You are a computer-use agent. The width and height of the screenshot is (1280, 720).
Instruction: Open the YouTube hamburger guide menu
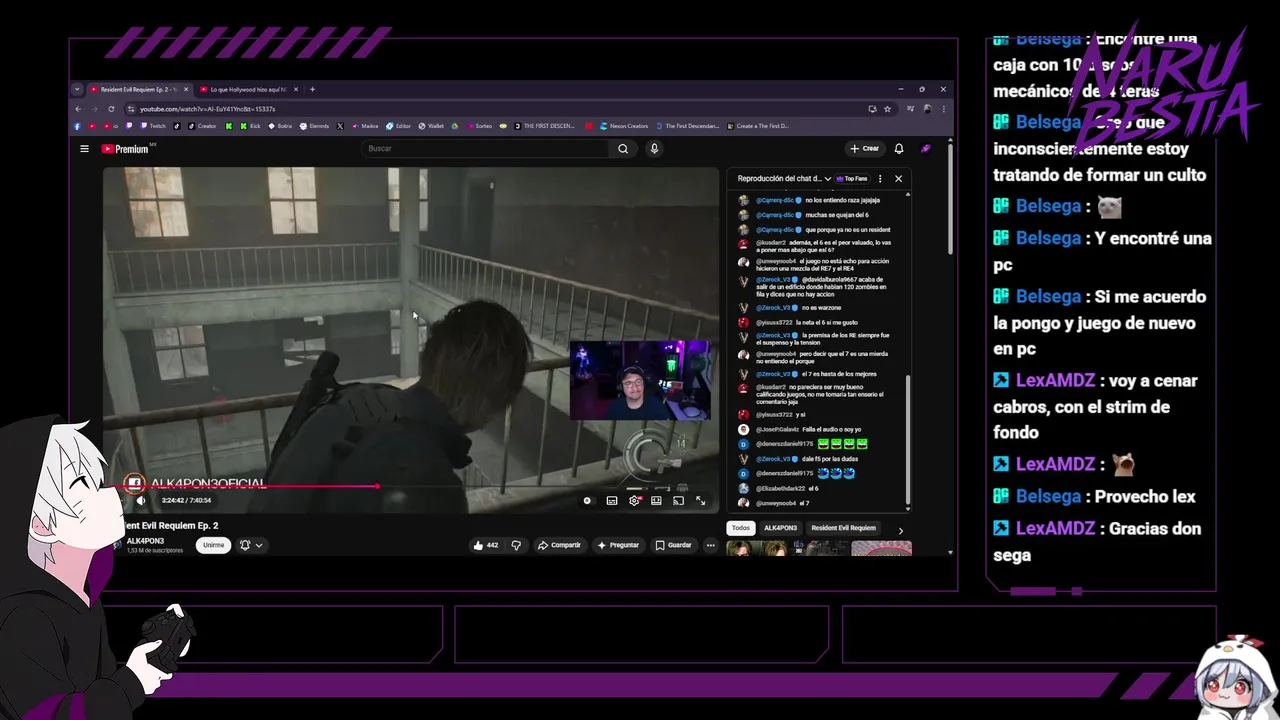click(84, 149)
